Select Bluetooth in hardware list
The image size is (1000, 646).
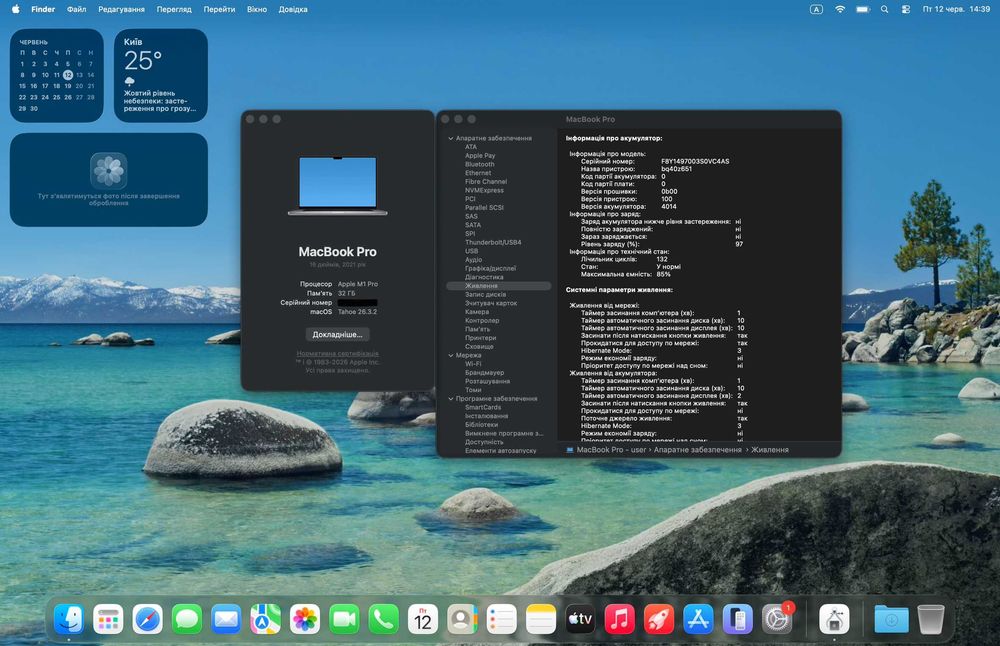pyautogui.click(x=480, y=165)
